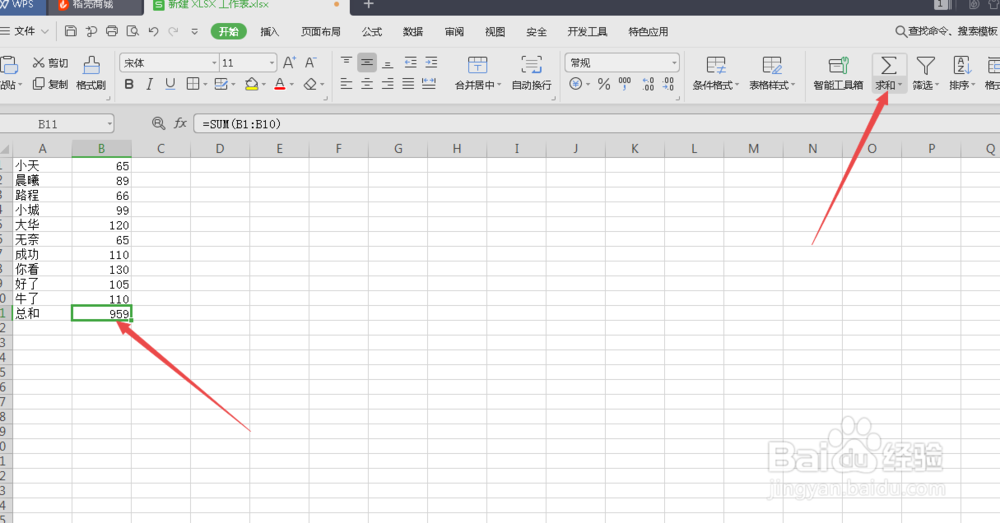This screenshot has width=1000, height=523.
Task: Open number format dropdown 常规
Action: pyautogui.click(x=674, y=63)
